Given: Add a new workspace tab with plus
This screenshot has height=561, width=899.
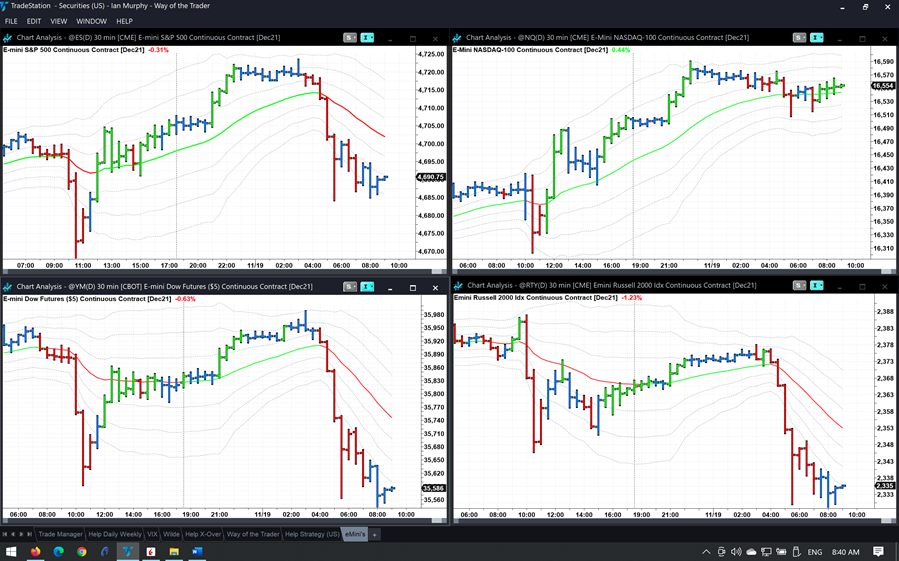Looking at the screenshot, I should click(x=375, y=534).
